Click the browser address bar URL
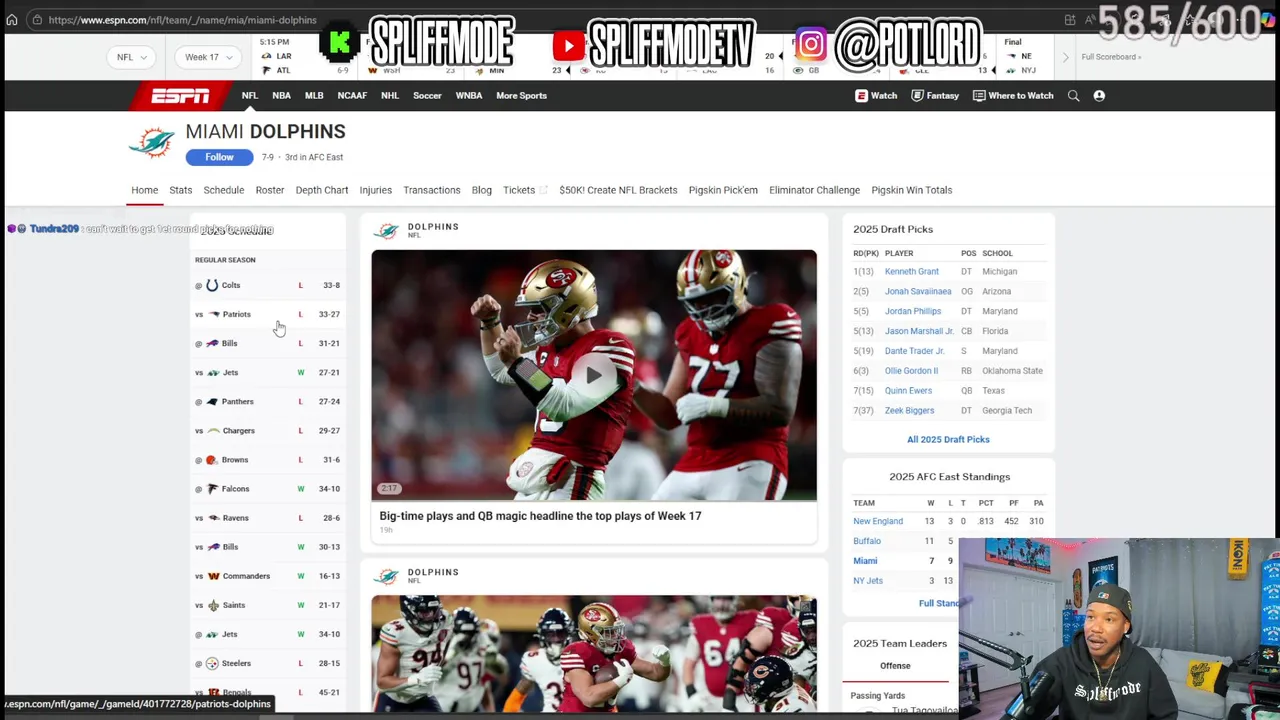Screen dimensions: 1280x720 point(182,20)
